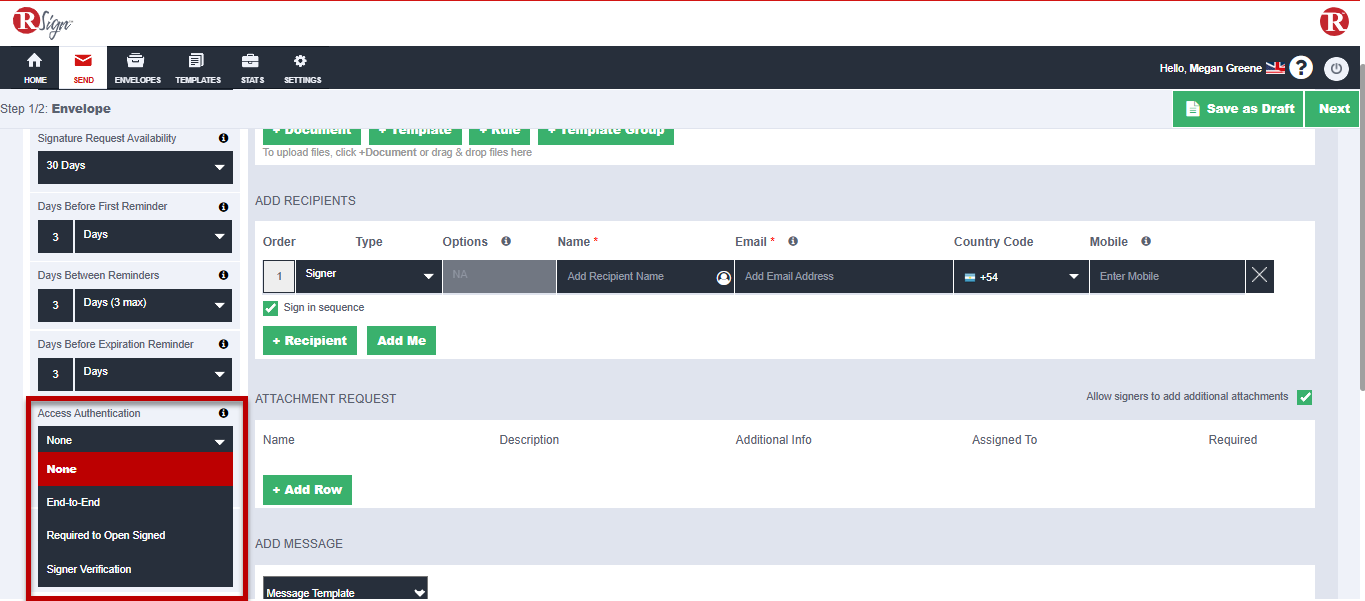Image resolution: width=1365 pixels, height=601 pixels.
Task: Disable allow signers to add additional attachments
Action: pyautogui.click(x=1304, y=397)
